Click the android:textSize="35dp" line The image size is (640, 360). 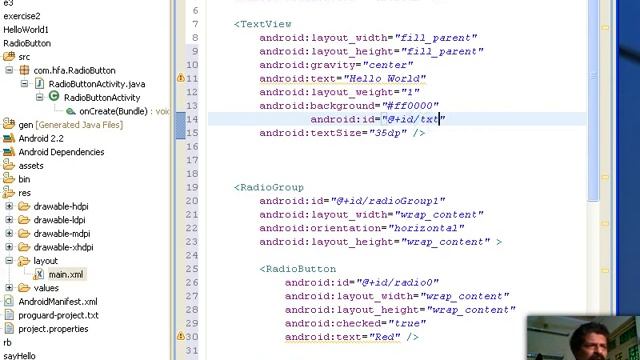pyautogui.click(x=342, y=133)
